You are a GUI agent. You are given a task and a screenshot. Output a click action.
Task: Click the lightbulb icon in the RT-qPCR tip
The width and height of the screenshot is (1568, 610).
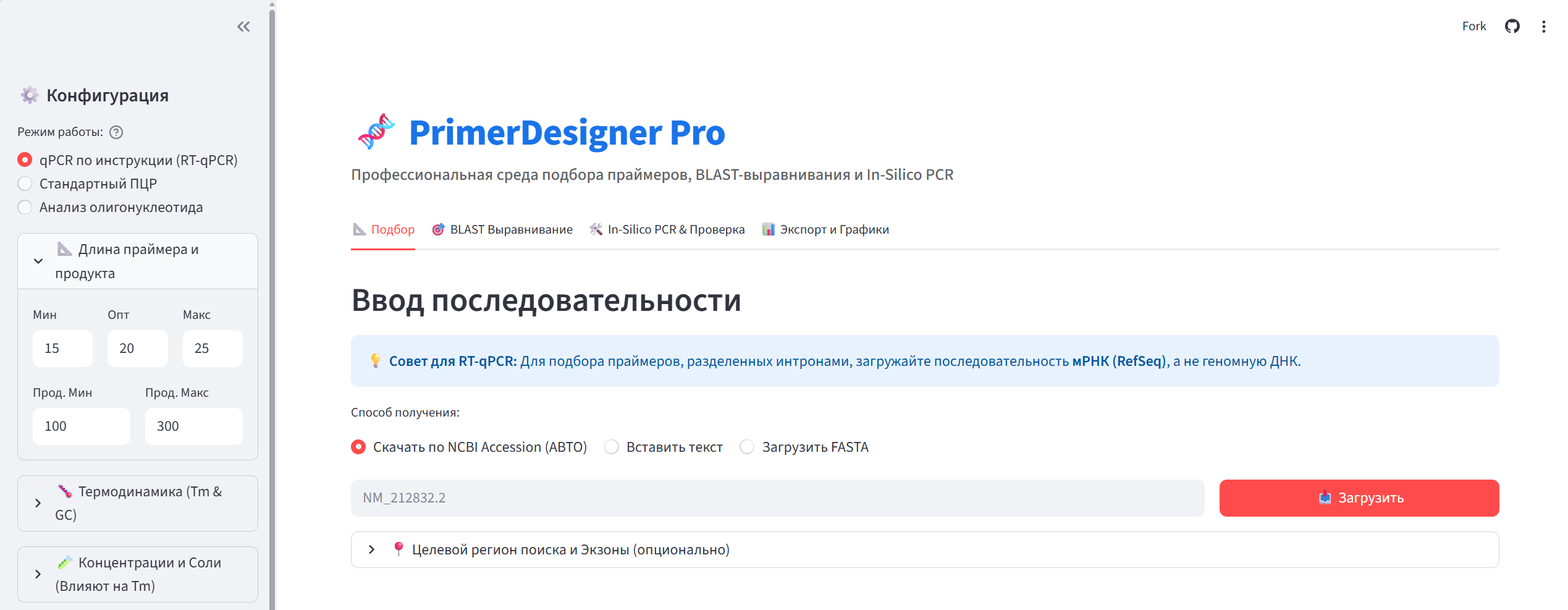[375, 361]
